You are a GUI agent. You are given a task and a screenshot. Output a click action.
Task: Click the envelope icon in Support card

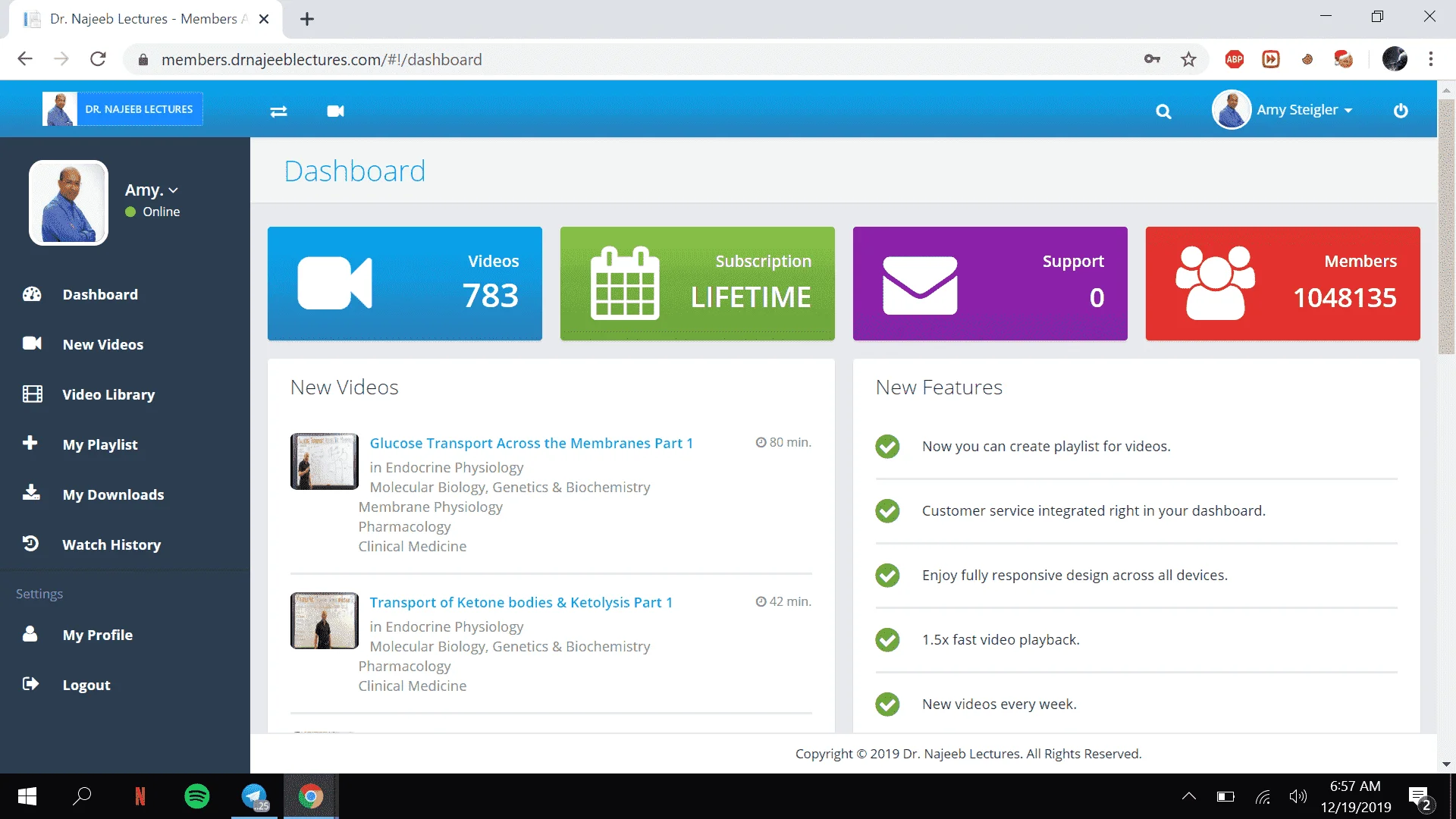(x=920, y=285)
